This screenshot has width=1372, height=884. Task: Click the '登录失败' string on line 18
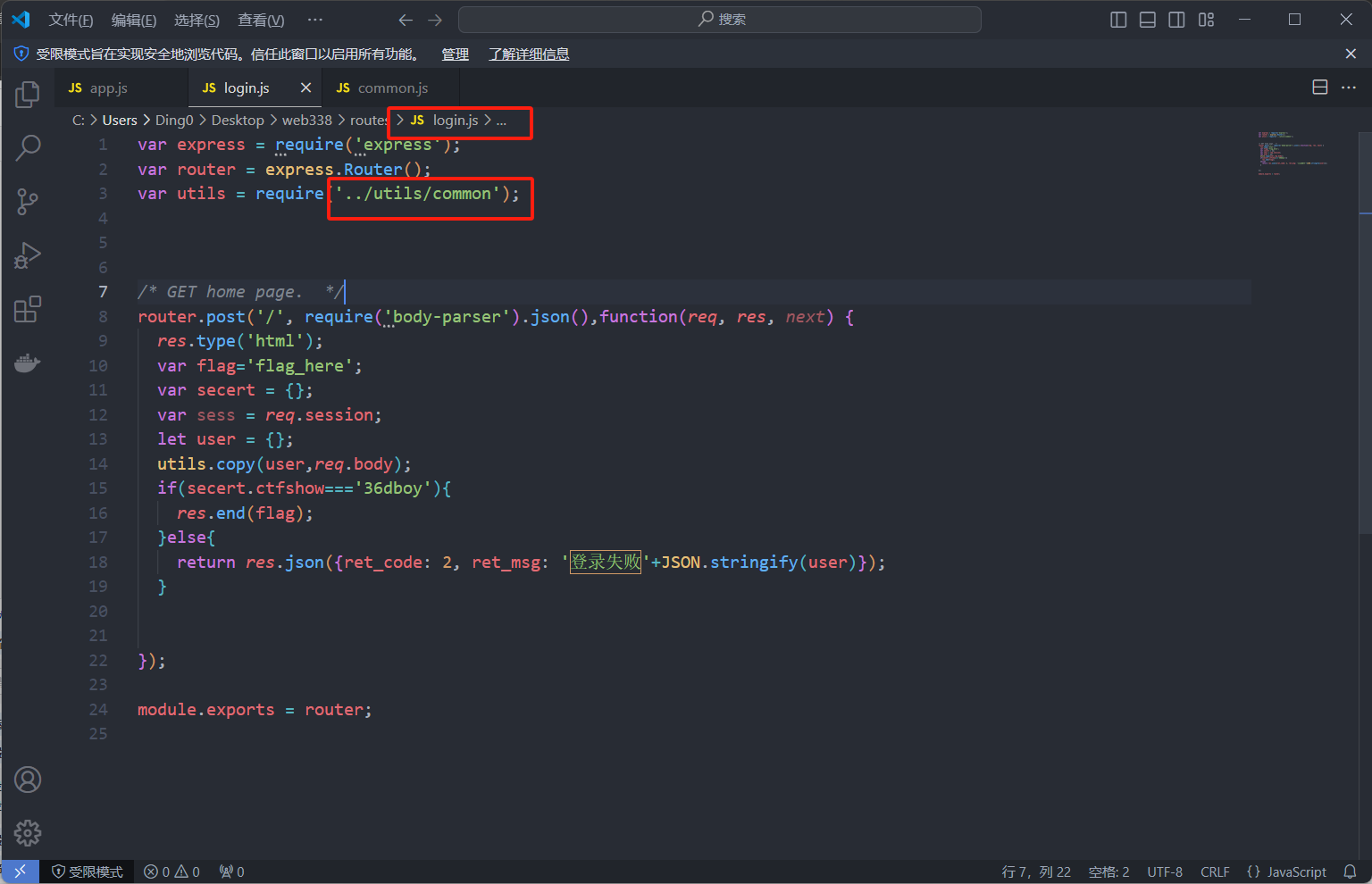pyautogui.click(x=606, y=563)
